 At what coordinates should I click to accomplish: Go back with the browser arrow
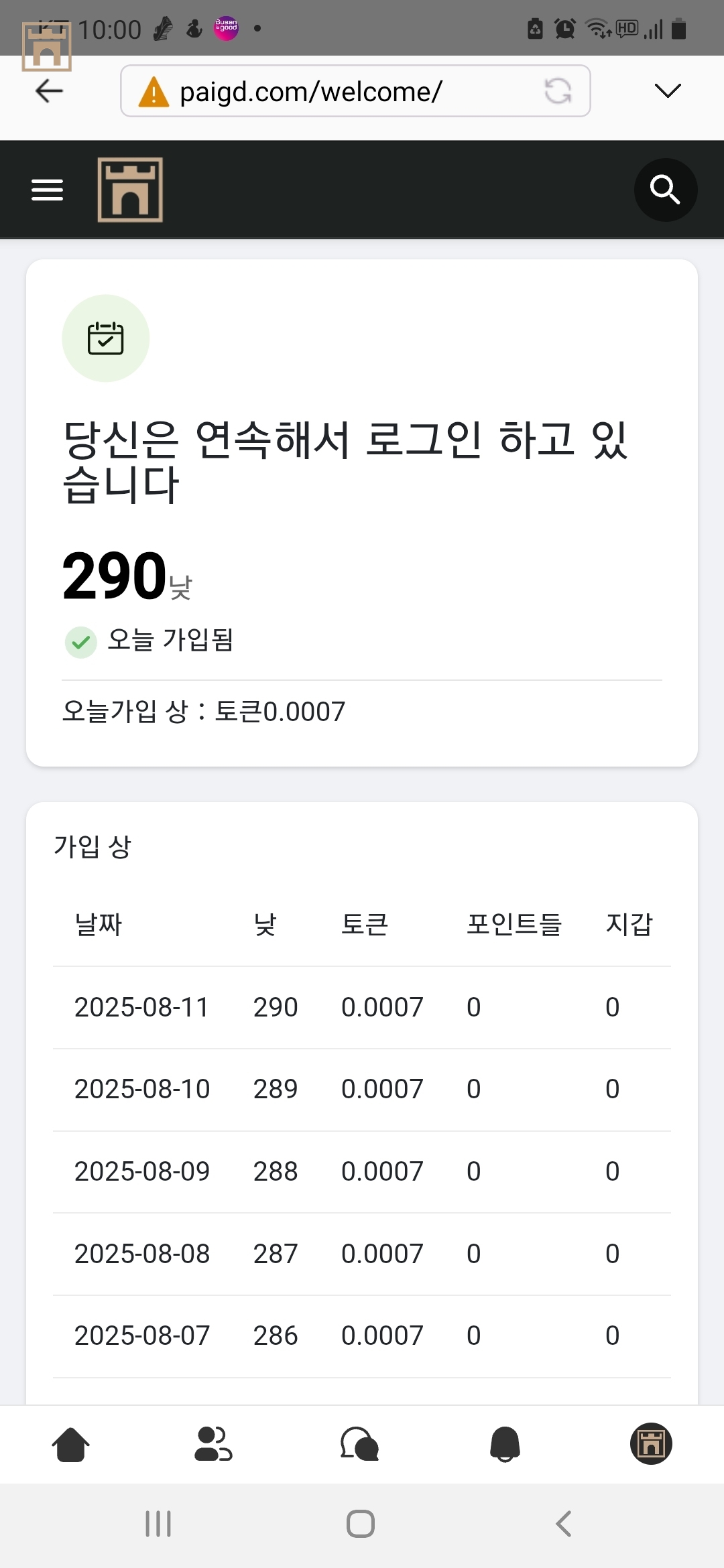[49, 90]
